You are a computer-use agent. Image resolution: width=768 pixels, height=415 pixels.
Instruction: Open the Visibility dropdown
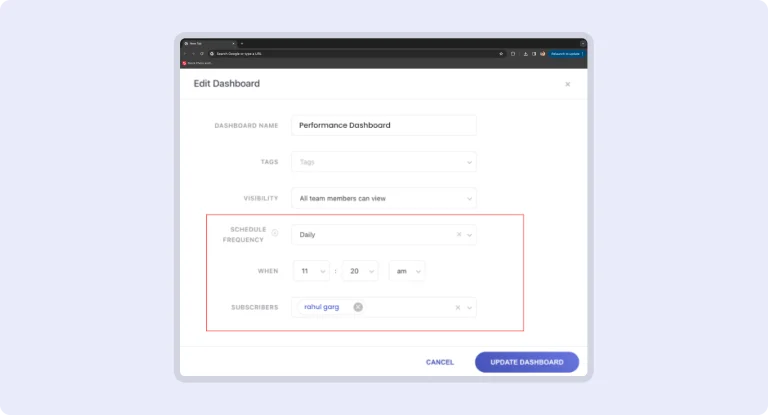[x=469, y=198]
